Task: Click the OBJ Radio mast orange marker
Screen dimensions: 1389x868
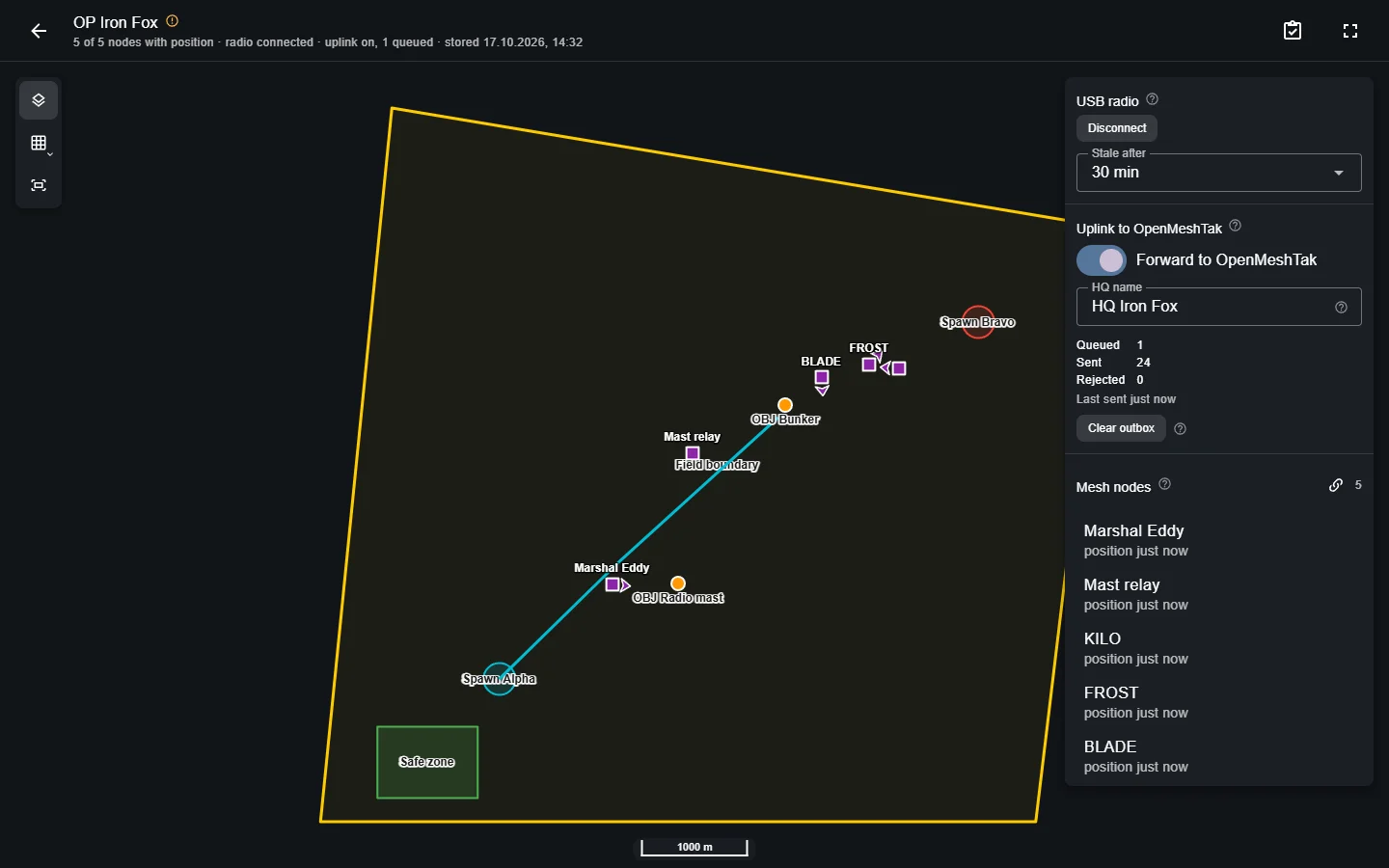Action: (678, 583)
